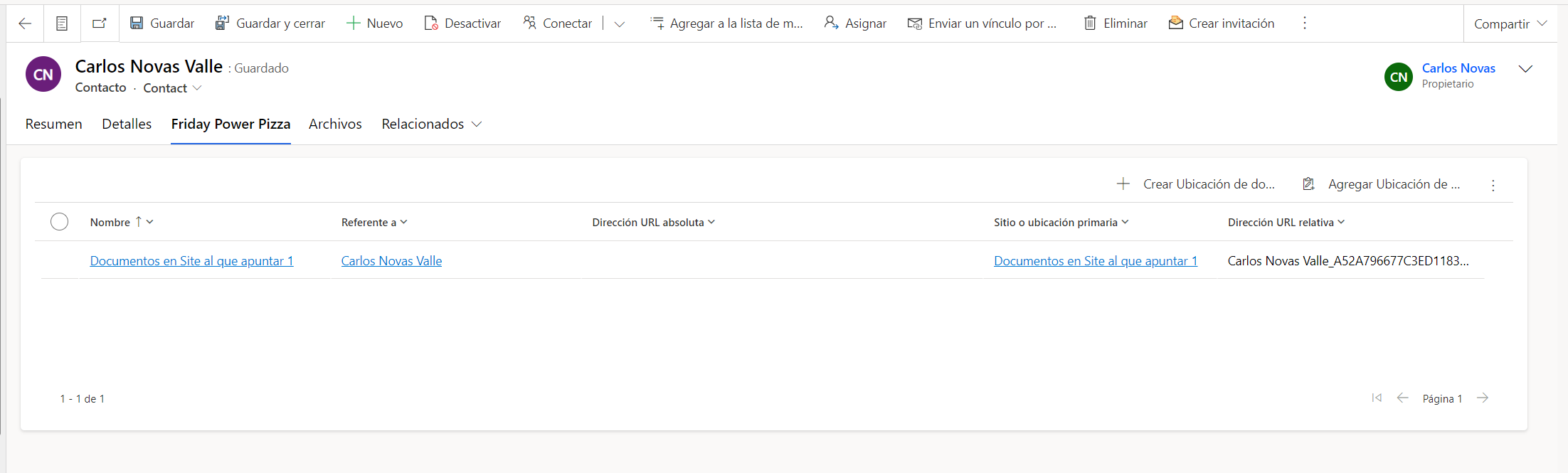Open the Contact form selector dropdown
This screenshot has height=473, width=1568.
173,88
